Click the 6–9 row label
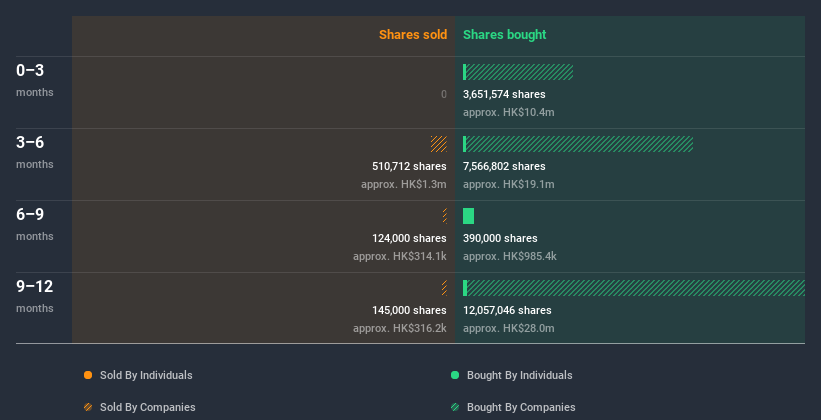The height and width of the screenshot is (420, 821). tap(30, 214)
